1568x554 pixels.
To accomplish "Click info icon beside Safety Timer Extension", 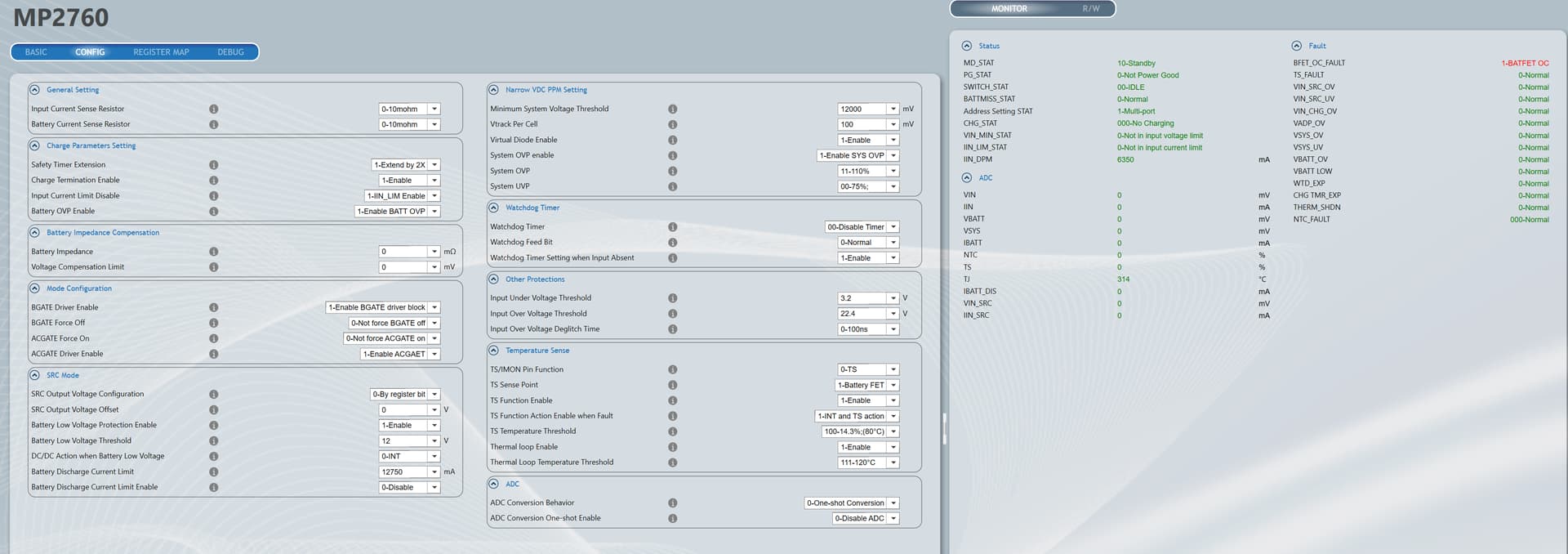I will click(213, 165).
